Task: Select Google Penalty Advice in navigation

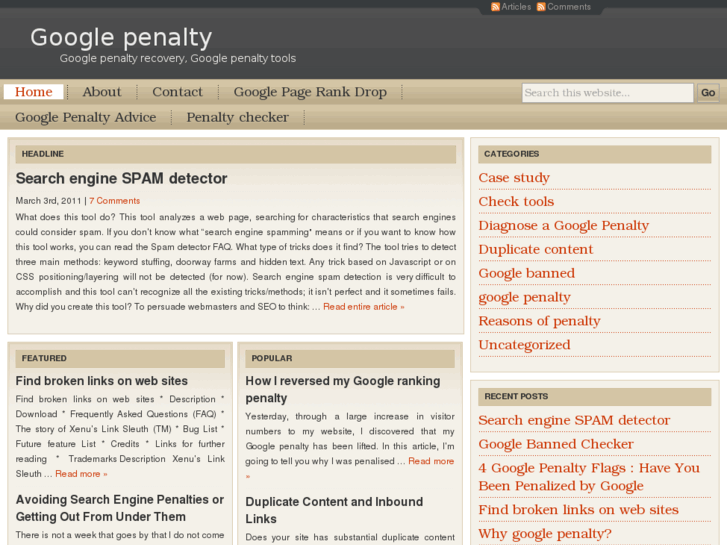Action: pyautogui.click(x=86, y=117)
